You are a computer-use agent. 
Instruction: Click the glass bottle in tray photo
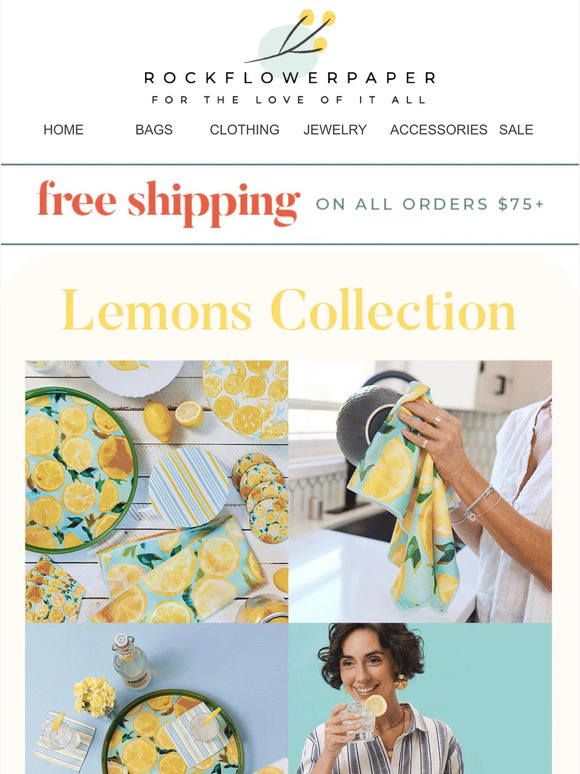pyautogui.click(x=131, y=661)
